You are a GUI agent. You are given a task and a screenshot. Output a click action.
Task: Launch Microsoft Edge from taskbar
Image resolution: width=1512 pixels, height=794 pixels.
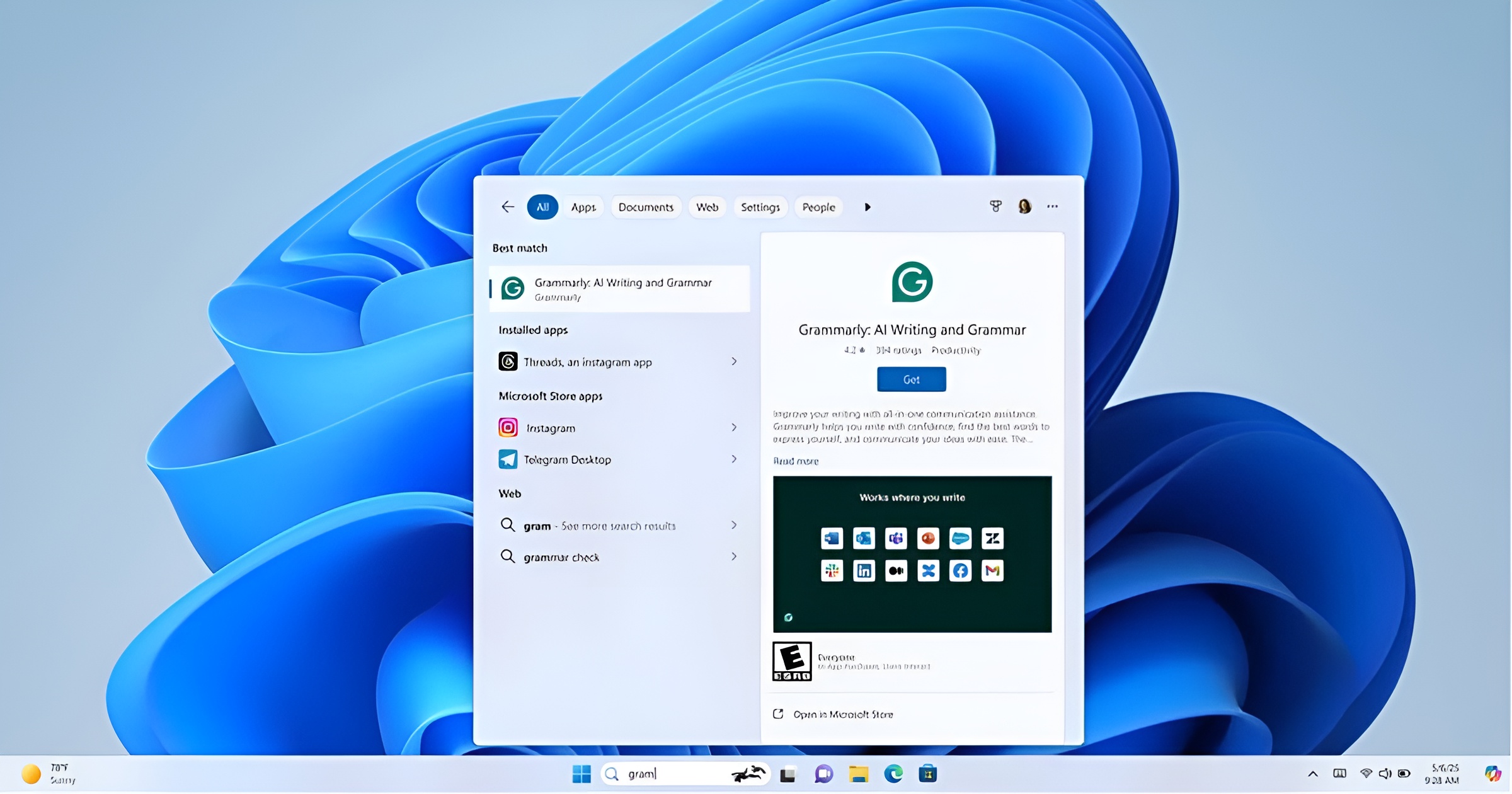point(893,774)
